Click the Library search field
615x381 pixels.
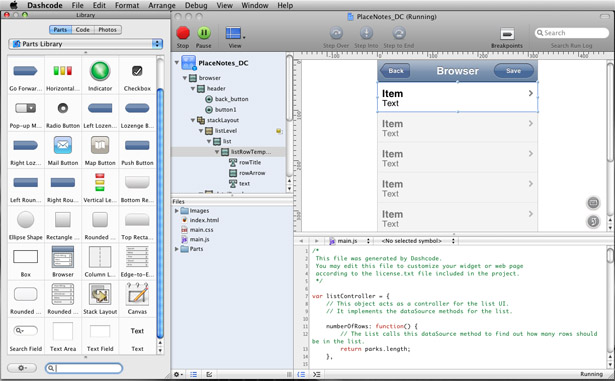(x=84, y=368)
